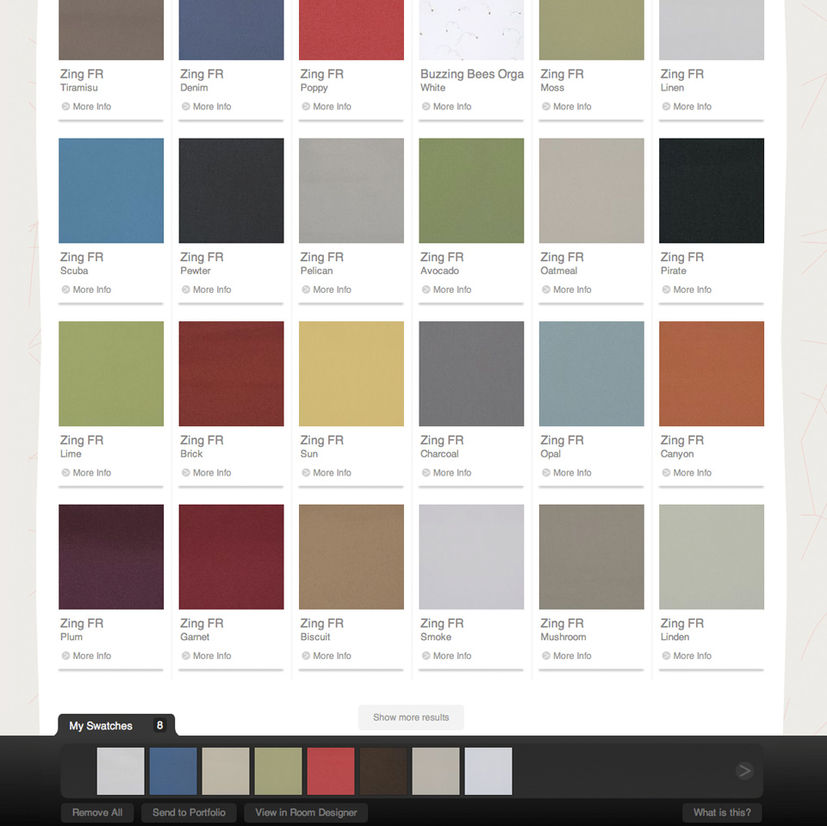Pick the blue swatch in My Swatches tray
Viewport: 827px width, 826px height.
tap(173, 772)
